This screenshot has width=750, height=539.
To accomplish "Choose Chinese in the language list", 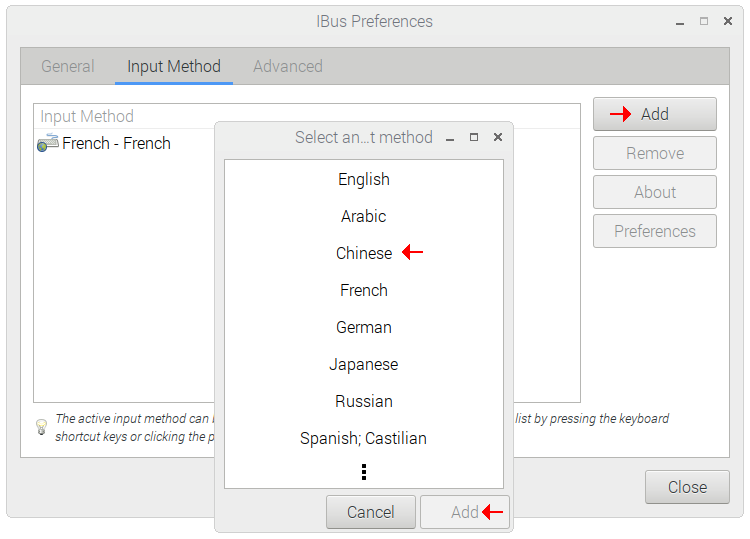I will point(364,253).
